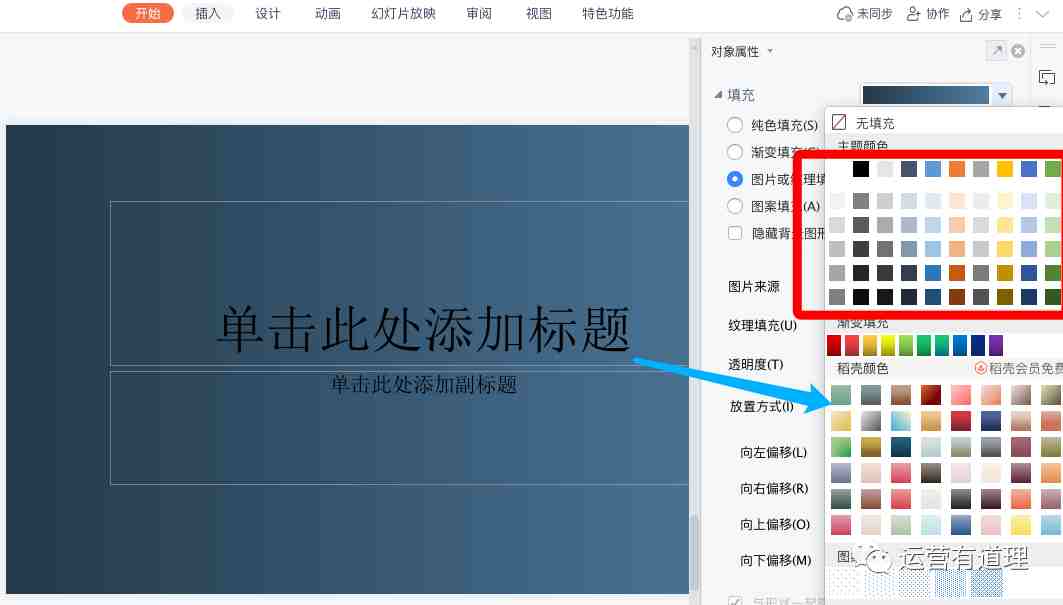Image resolution: width=1063 pixels, height=605 pixels.
Task: Pick the first green 稻壳颜色 swatch in top row
Action: 841,395
